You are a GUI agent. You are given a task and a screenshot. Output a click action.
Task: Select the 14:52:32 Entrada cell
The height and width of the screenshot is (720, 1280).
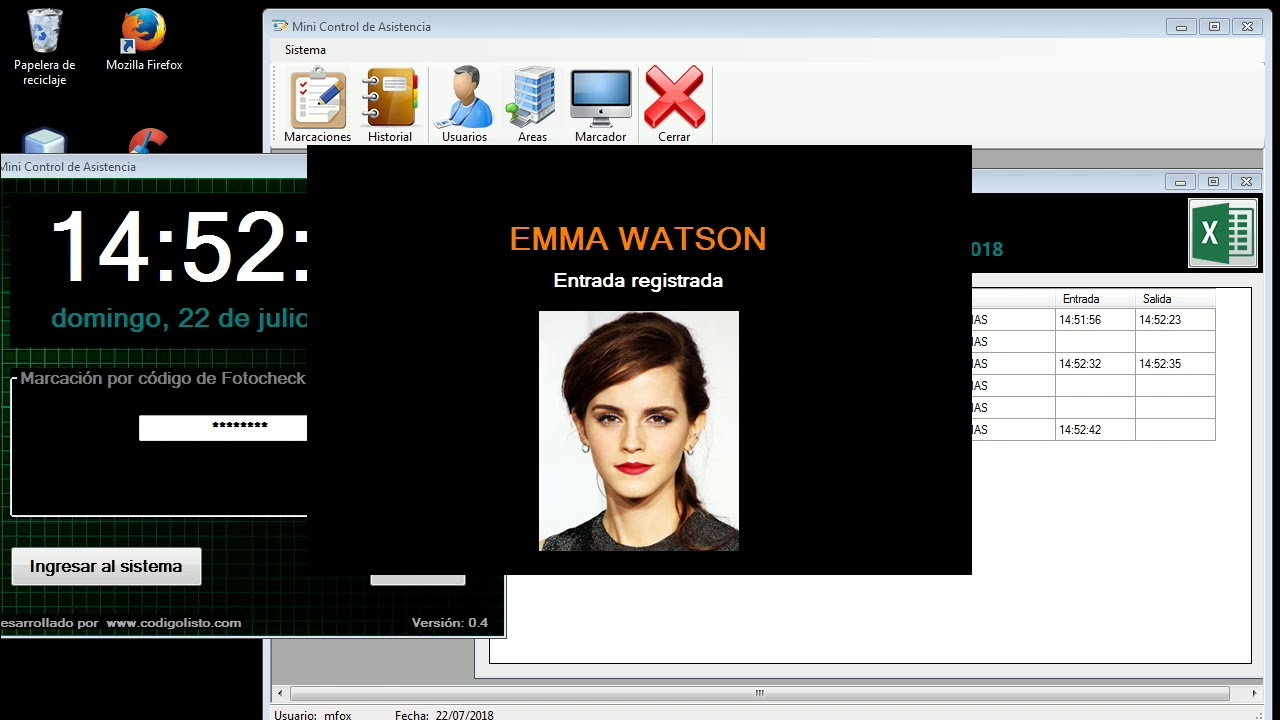(x=1095, y=364)
